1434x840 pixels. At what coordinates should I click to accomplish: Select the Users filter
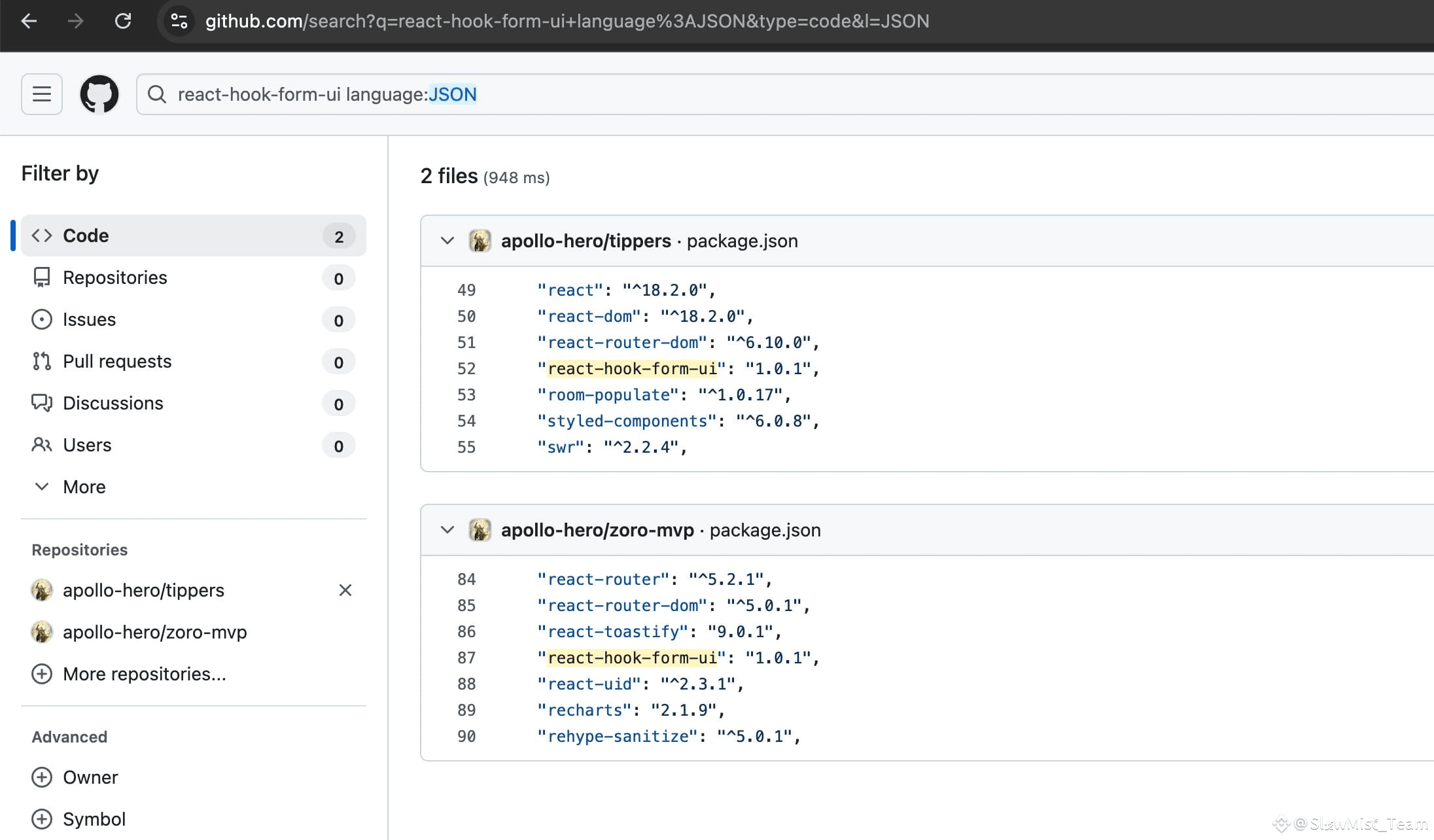coord(194,445)
